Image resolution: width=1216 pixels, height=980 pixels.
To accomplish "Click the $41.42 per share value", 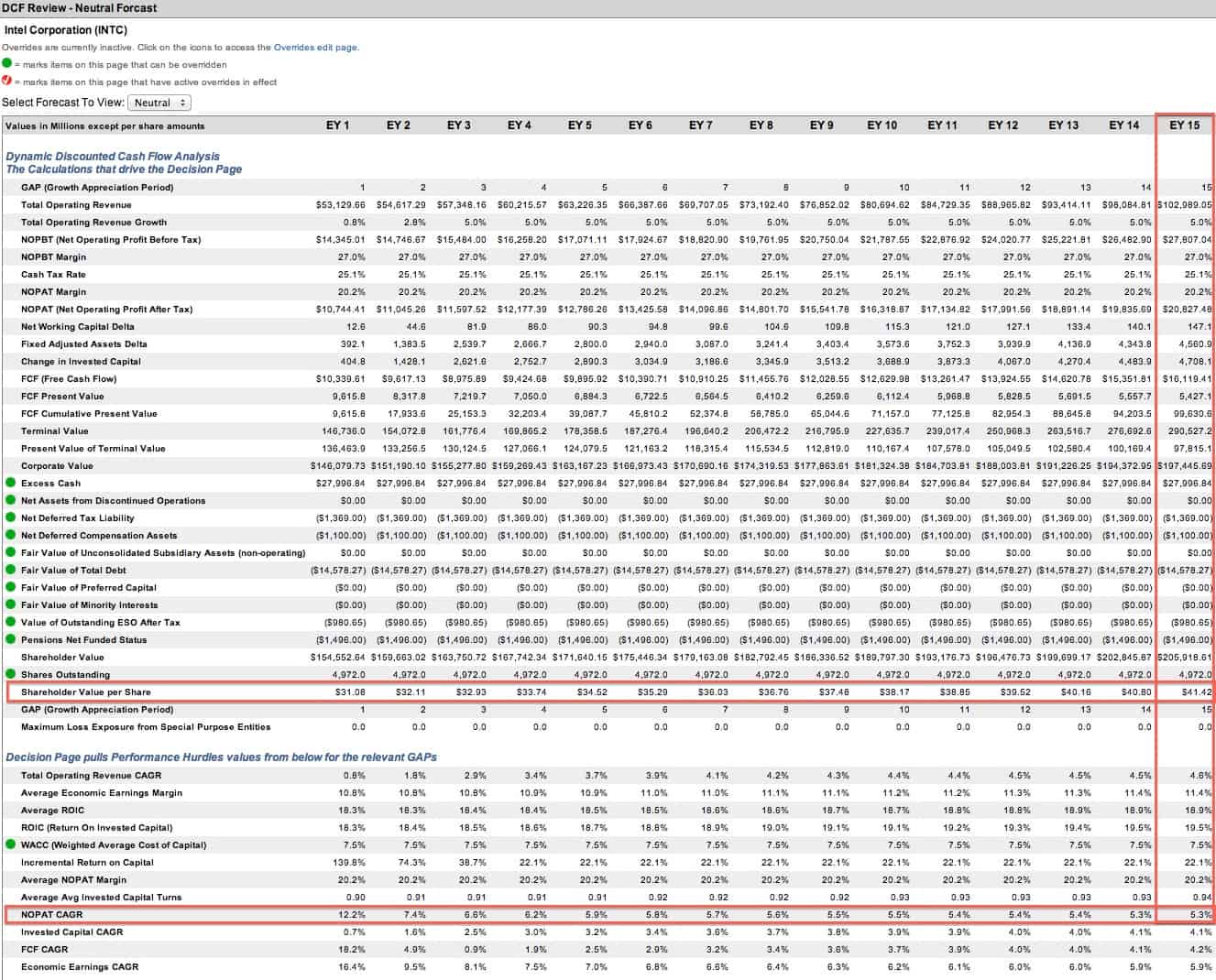I will tap(1197, 692).
